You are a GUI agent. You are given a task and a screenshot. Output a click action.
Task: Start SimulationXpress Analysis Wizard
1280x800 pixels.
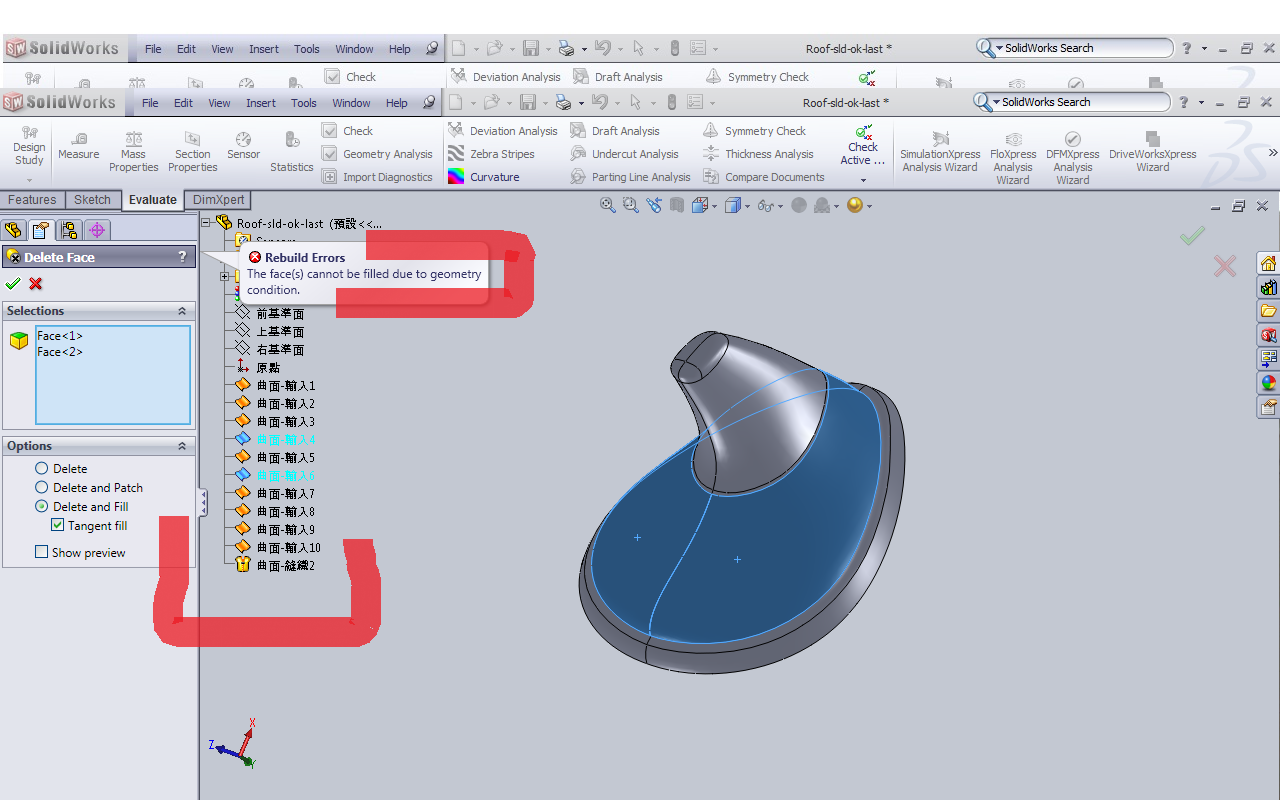click(x=939, y=152)
